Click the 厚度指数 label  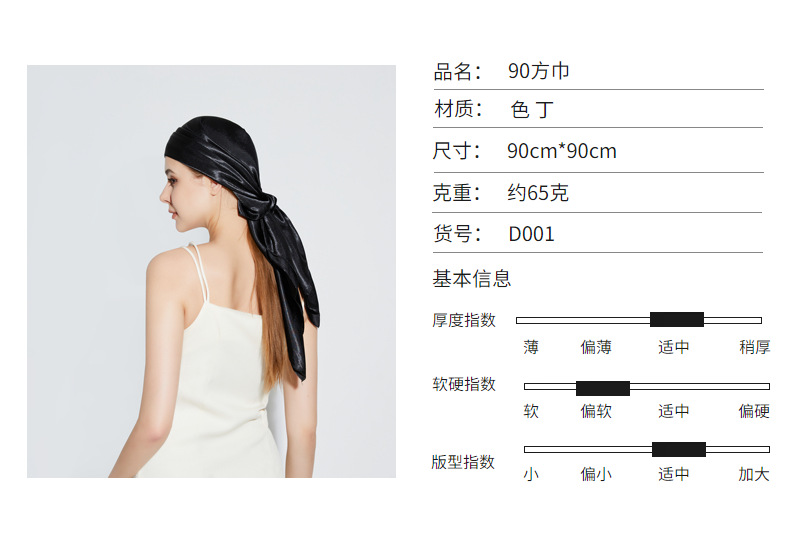(464, 320)
